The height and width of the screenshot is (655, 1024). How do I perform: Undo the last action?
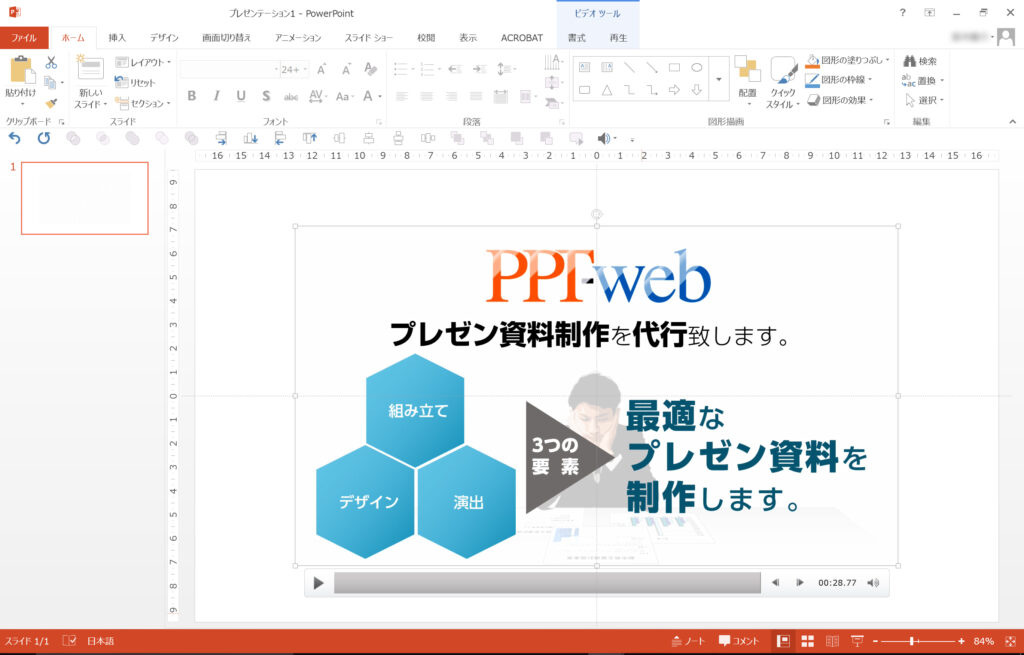14,138
